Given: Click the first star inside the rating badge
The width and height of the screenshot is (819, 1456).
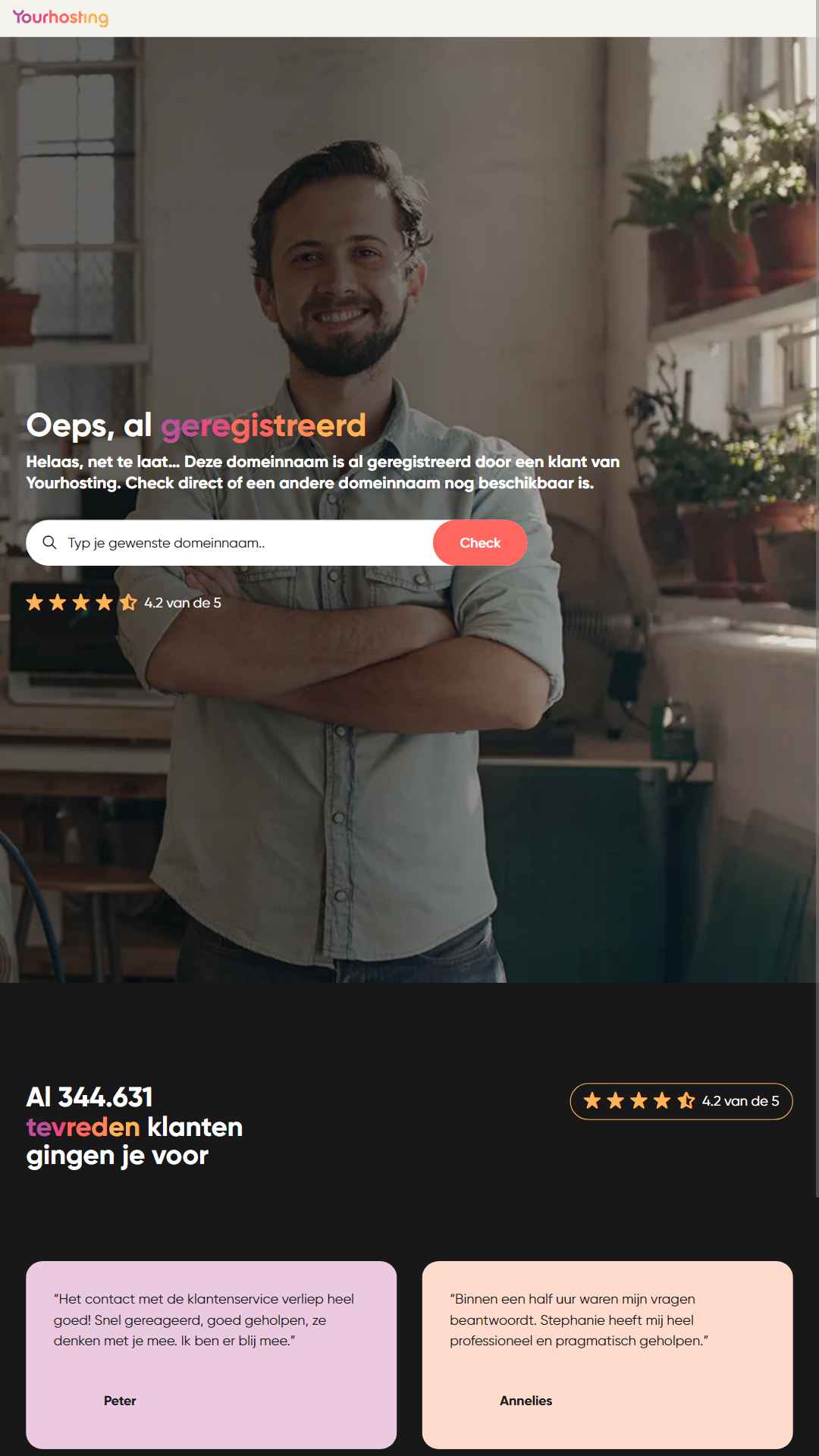Looking at the screenshot, I should (592, 1101).
